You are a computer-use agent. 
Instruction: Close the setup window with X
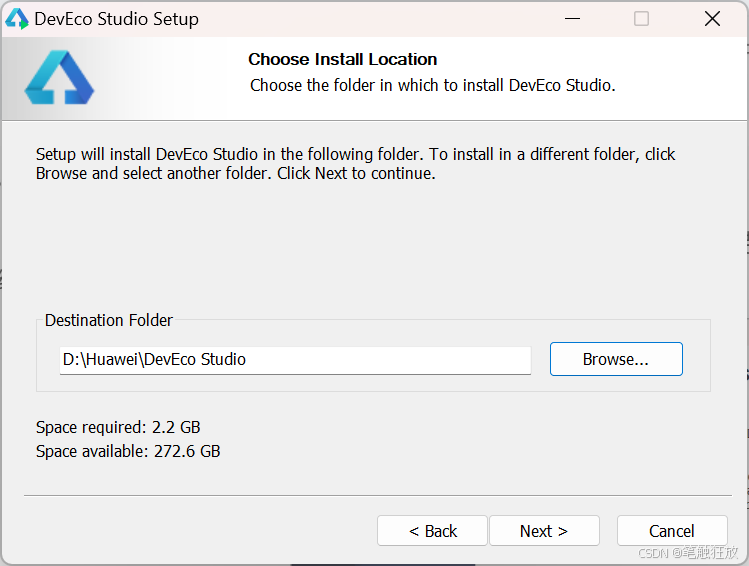(712, 19)
